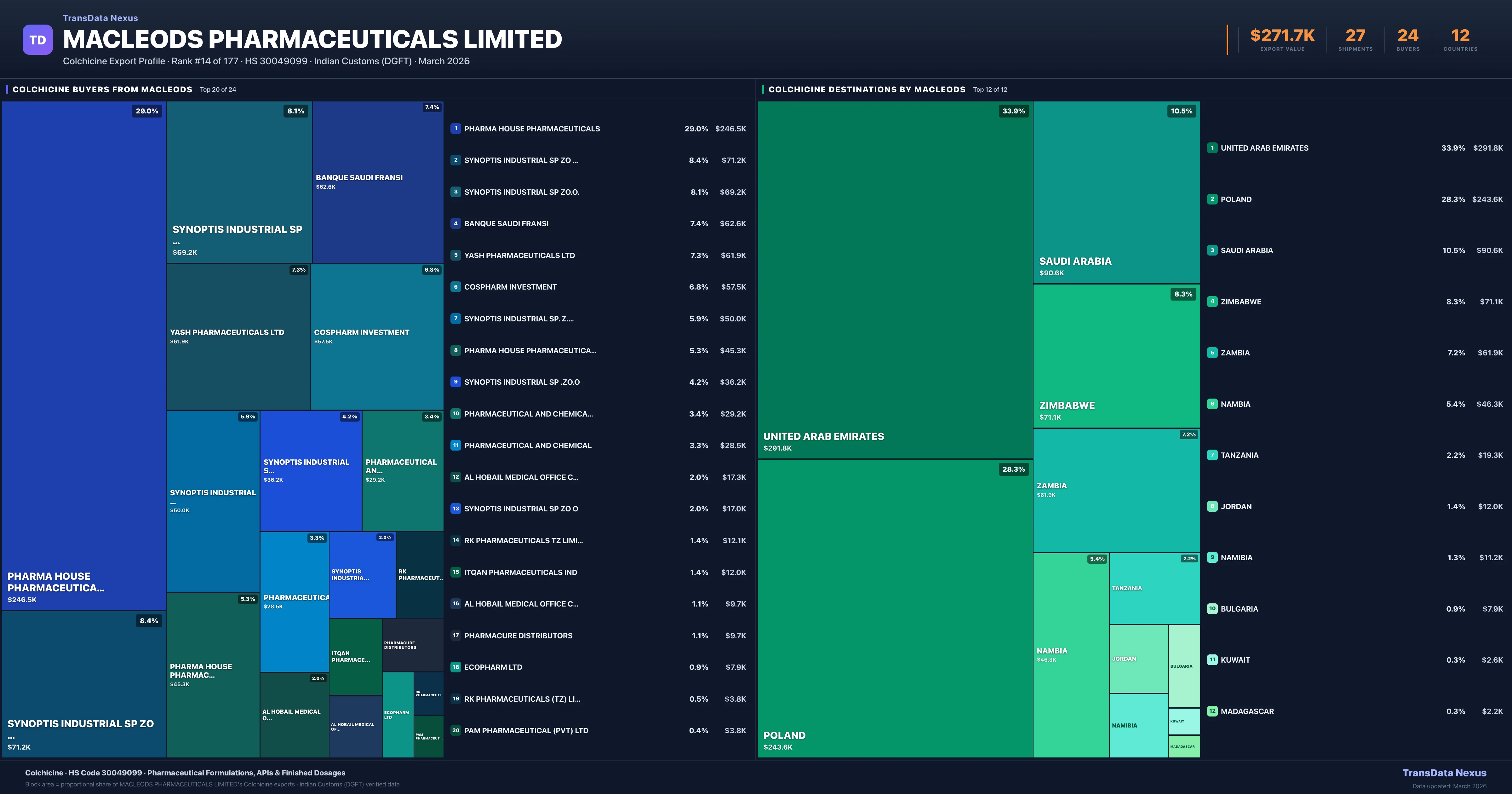Click the TD logo icon
Image resolution: width=1512 pixels, height=794 pixels.
pyautogui.click(x=37, y=40)
